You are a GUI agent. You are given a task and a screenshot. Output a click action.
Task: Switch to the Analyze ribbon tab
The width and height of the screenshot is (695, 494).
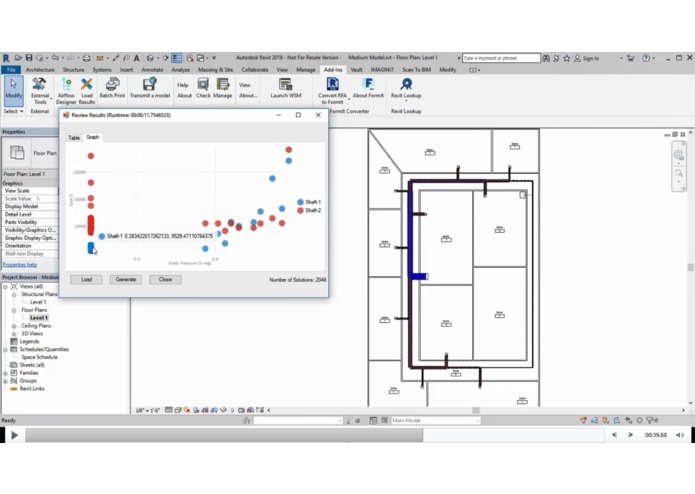[x=180, y=70]
